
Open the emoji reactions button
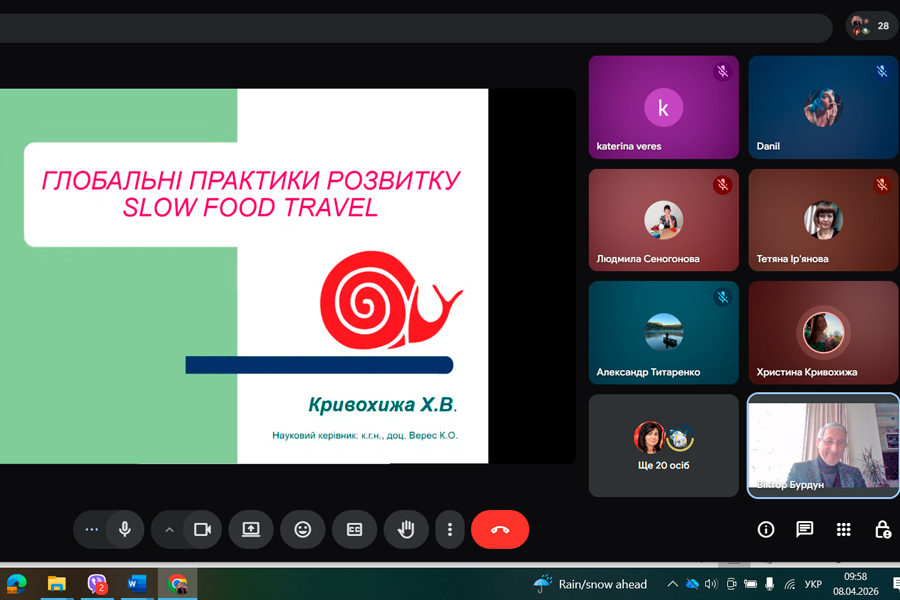(x=302, y=529)
